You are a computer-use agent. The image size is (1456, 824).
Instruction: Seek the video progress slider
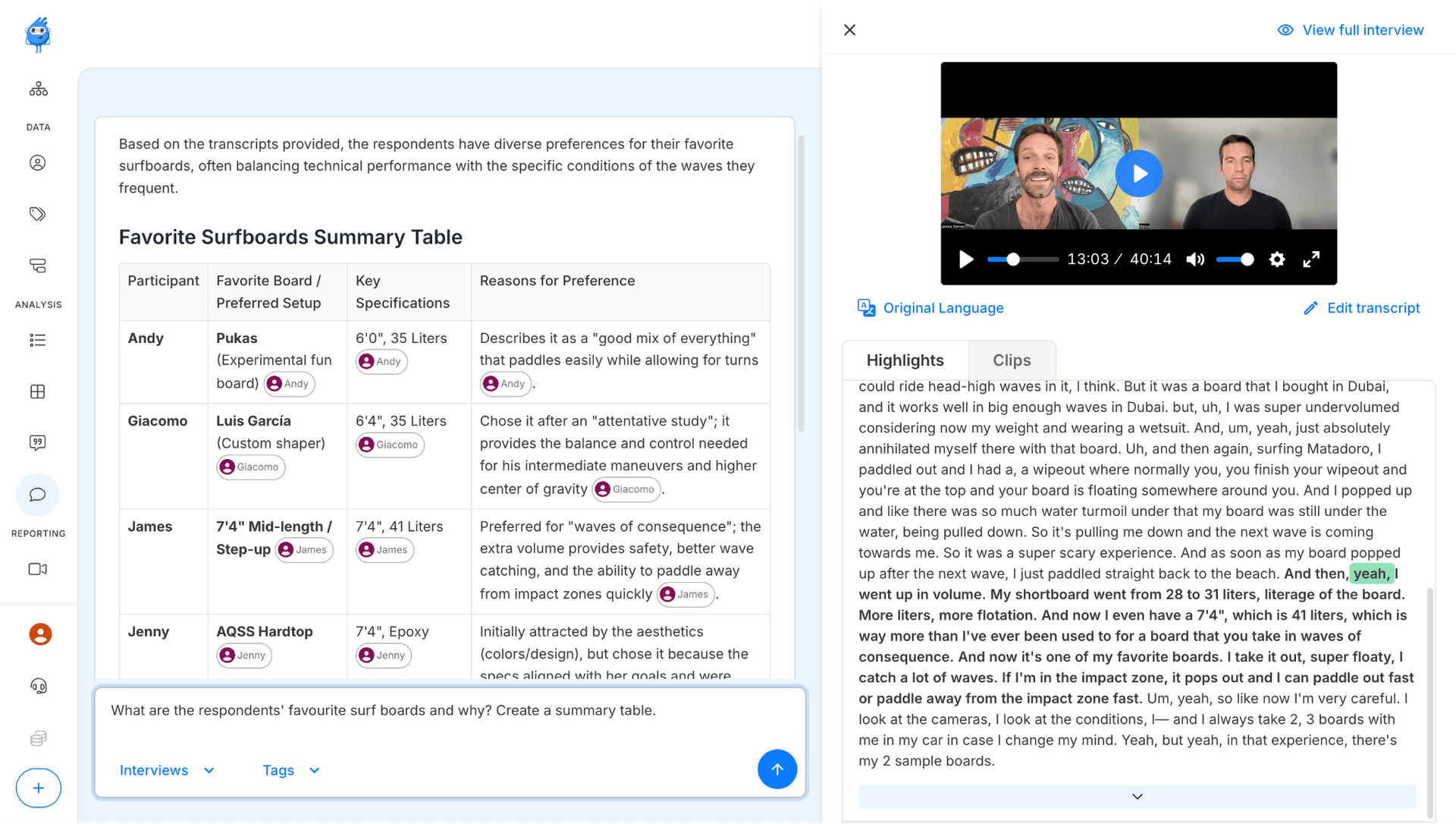pos(1022,259)
